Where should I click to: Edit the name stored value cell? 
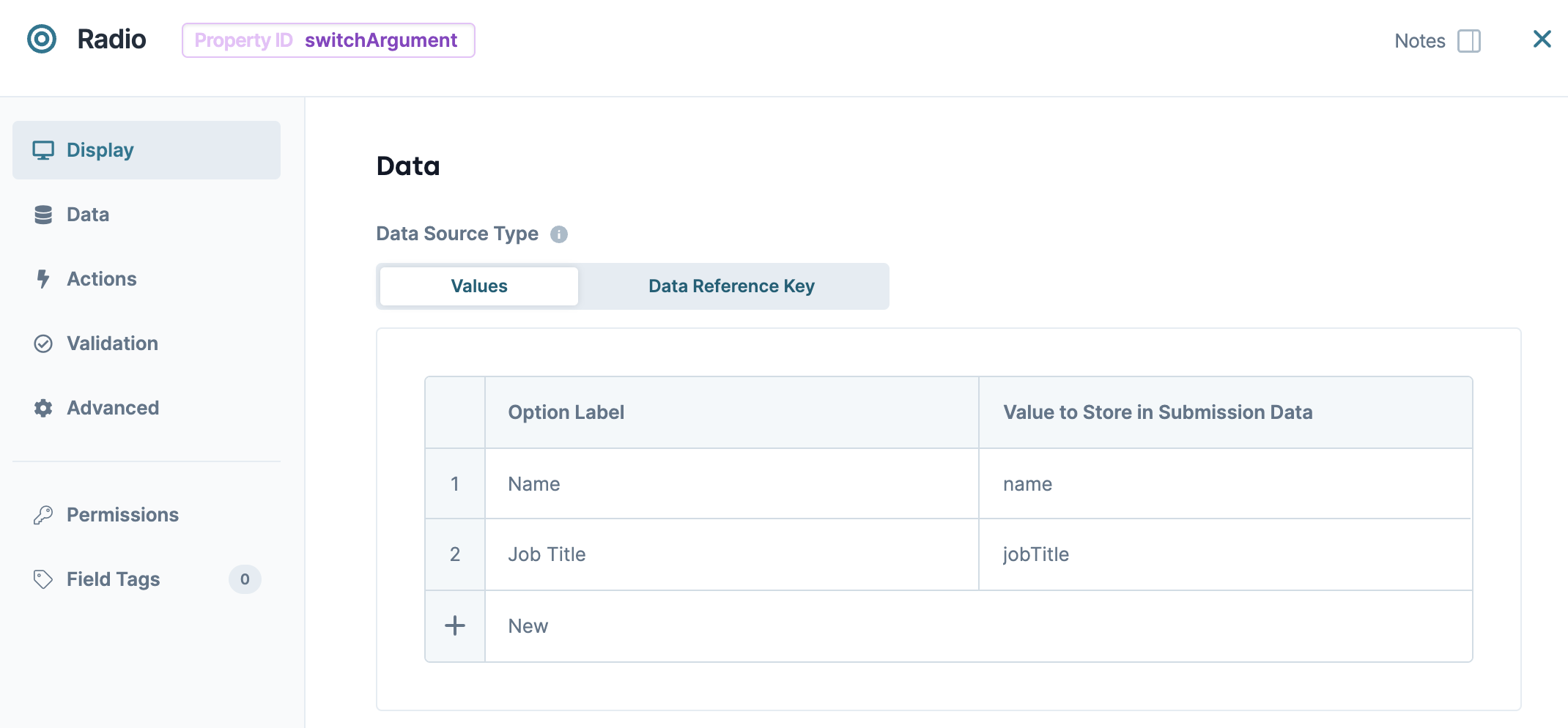click(x=1225, y=483)
